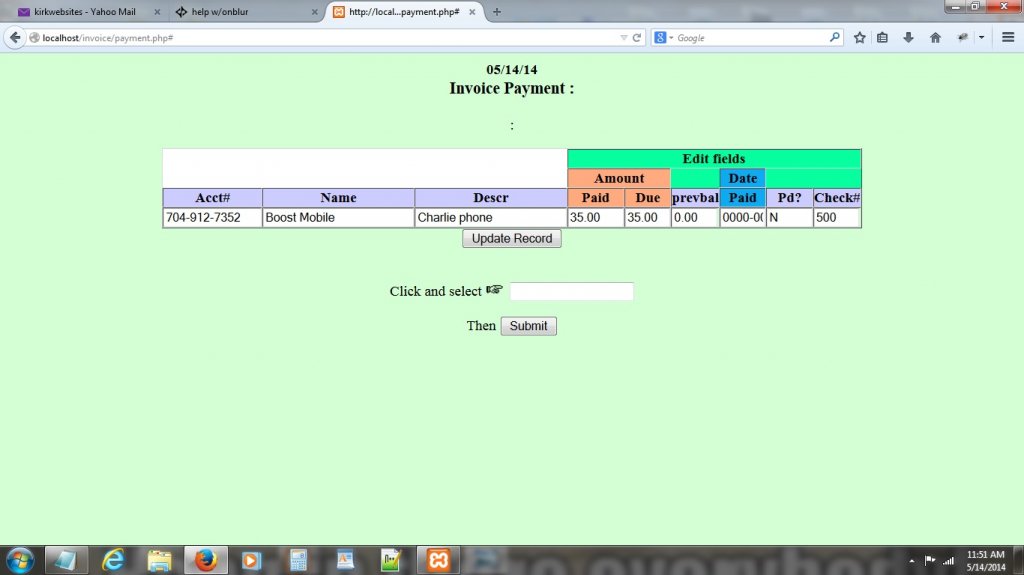The image size is (1024, 575).
Task: Switch to Firefox in the taskbar
Action: point(206,560)
